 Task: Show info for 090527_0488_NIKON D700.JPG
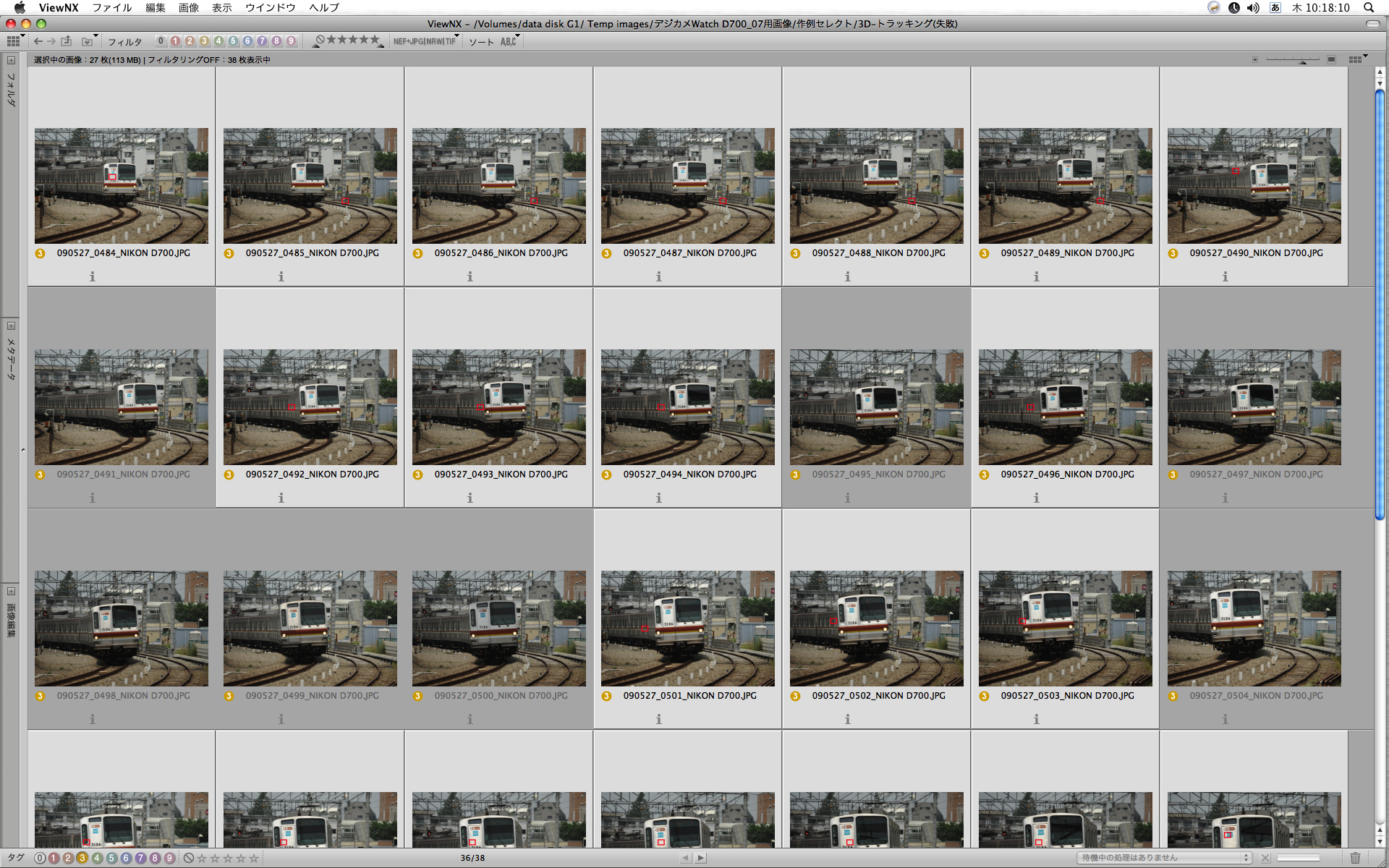click(848, 276)
